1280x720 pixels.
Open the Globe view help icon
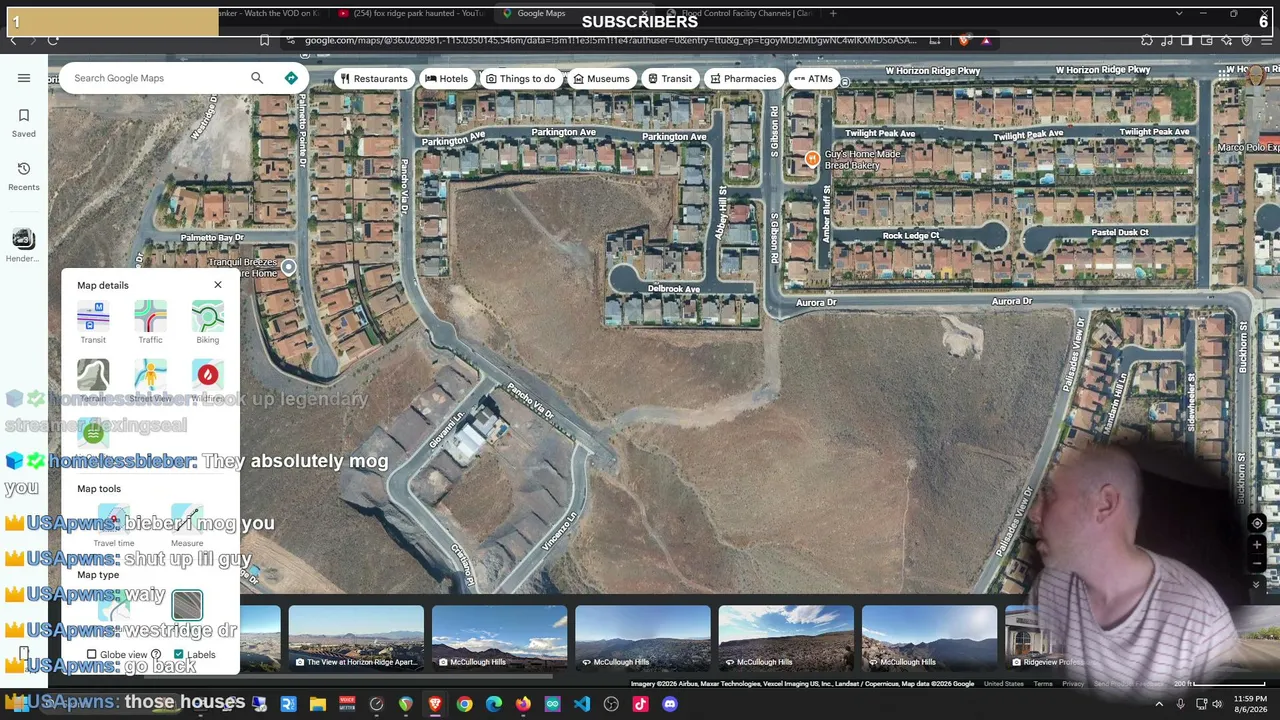pyautogui.click(x=156, y=655)
